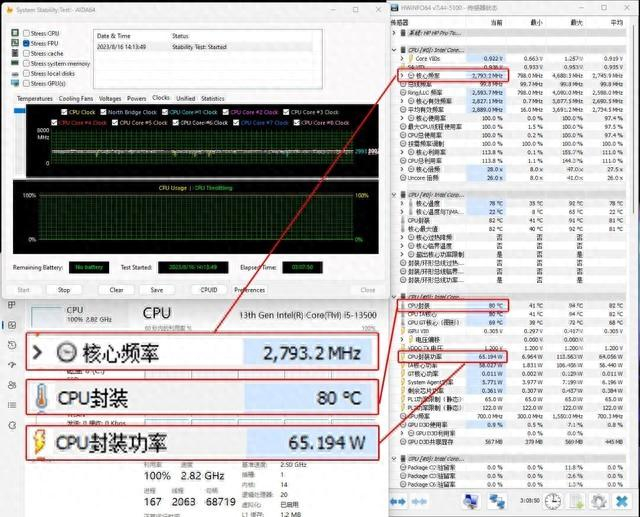Enable Stress local disks checkbox
The height and width of the screenshot is (517, 640).
[x=26, y=73]
